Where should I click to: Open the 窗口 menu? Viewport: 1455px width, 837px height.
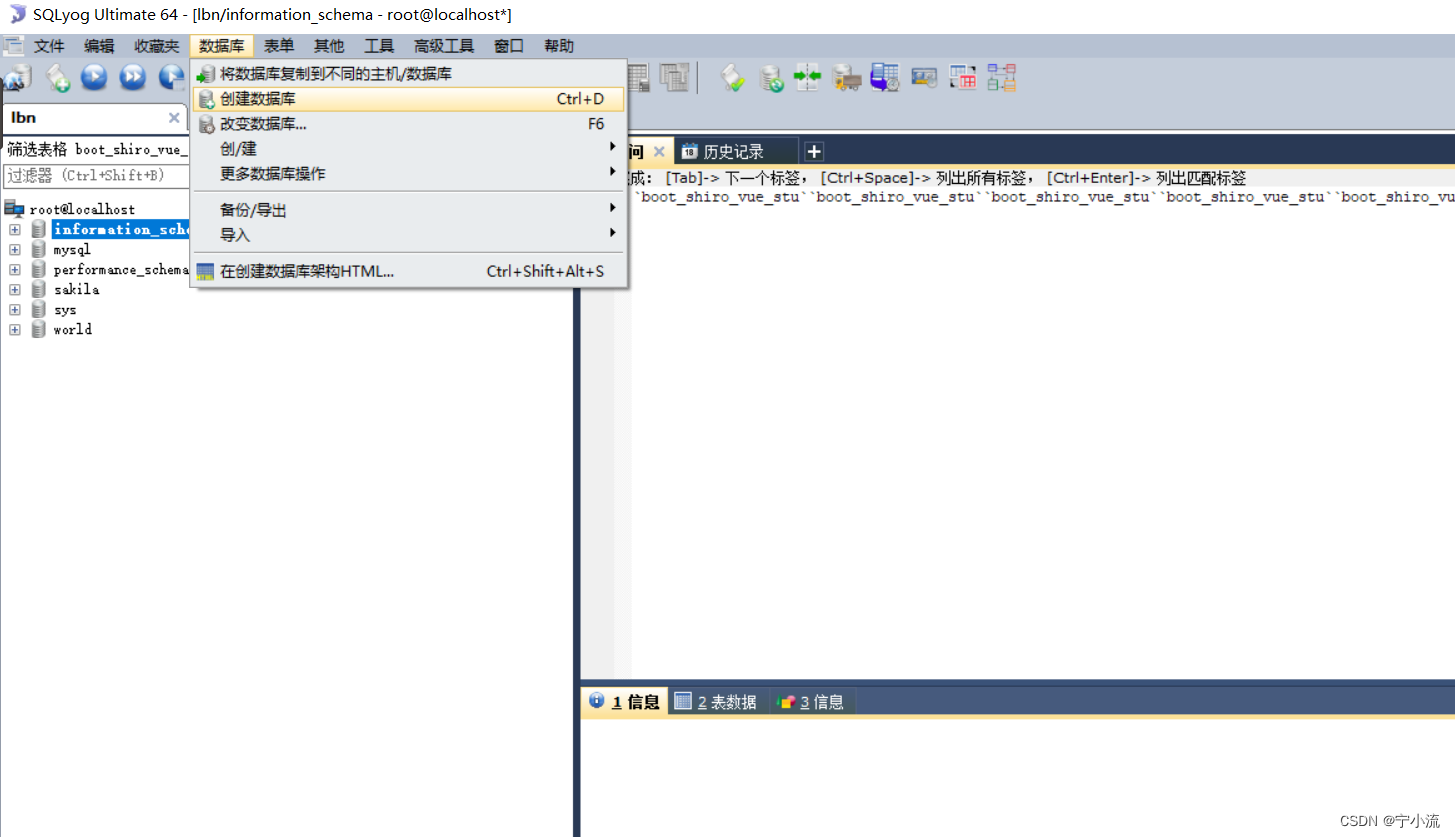tap(509, 46)
